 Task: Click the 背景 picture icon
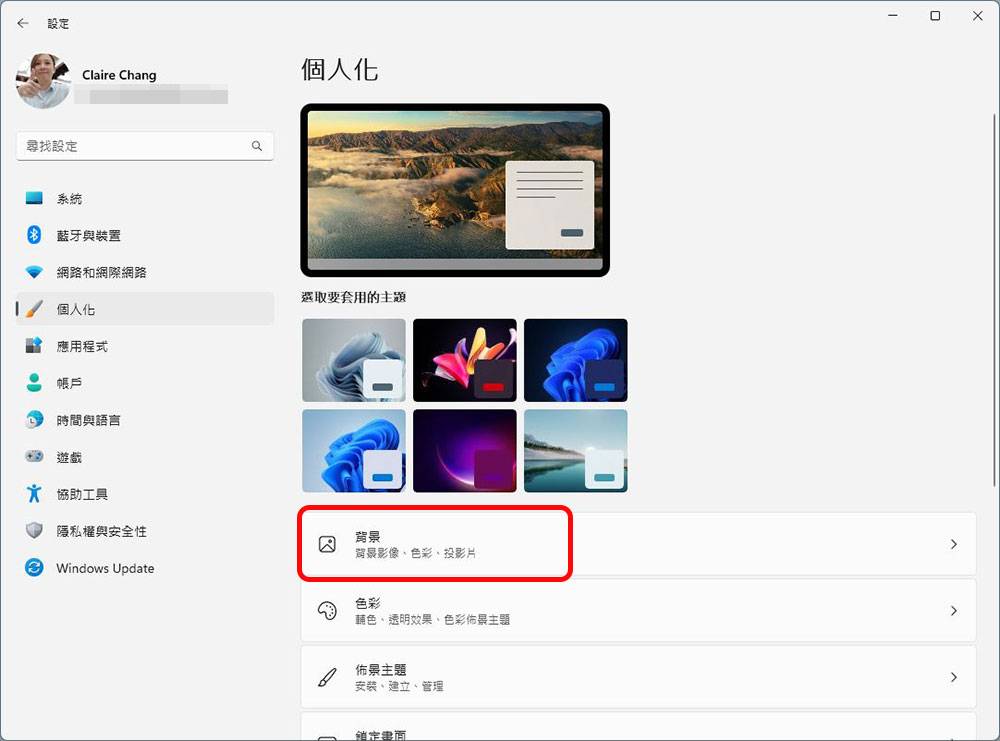(326, 543)
